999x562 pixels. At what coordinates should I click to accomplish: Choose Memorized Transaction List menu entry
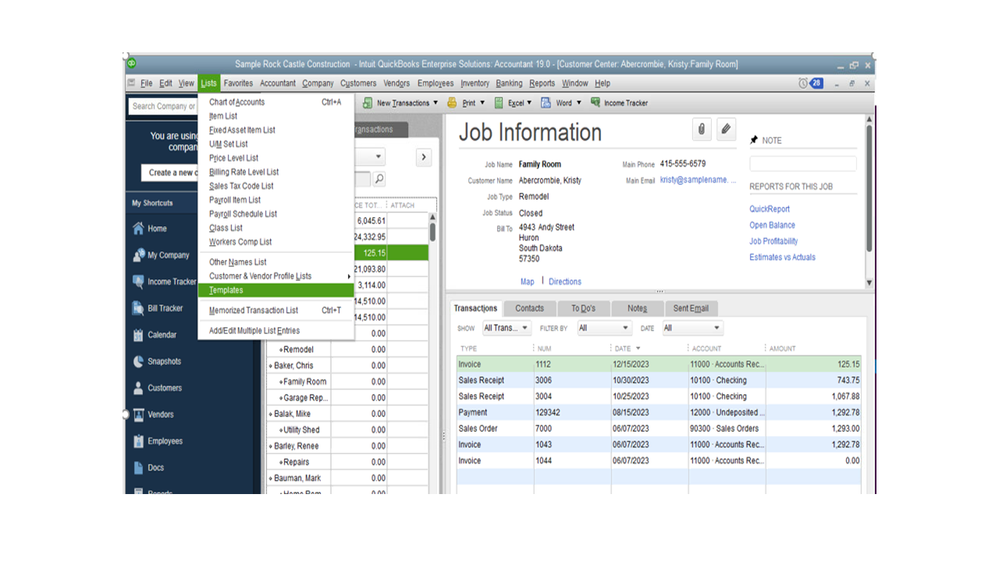coord(276,310)
